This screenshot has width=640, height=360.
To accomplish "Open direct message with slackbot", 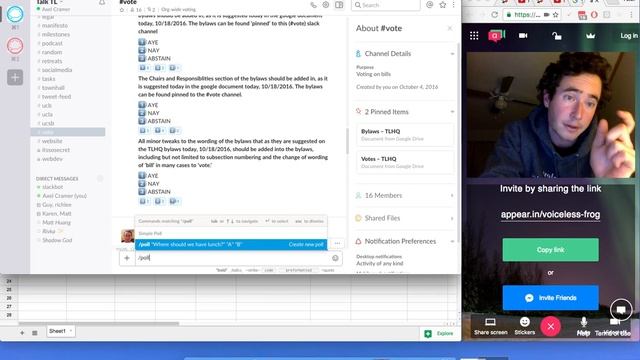I will 53,187.
